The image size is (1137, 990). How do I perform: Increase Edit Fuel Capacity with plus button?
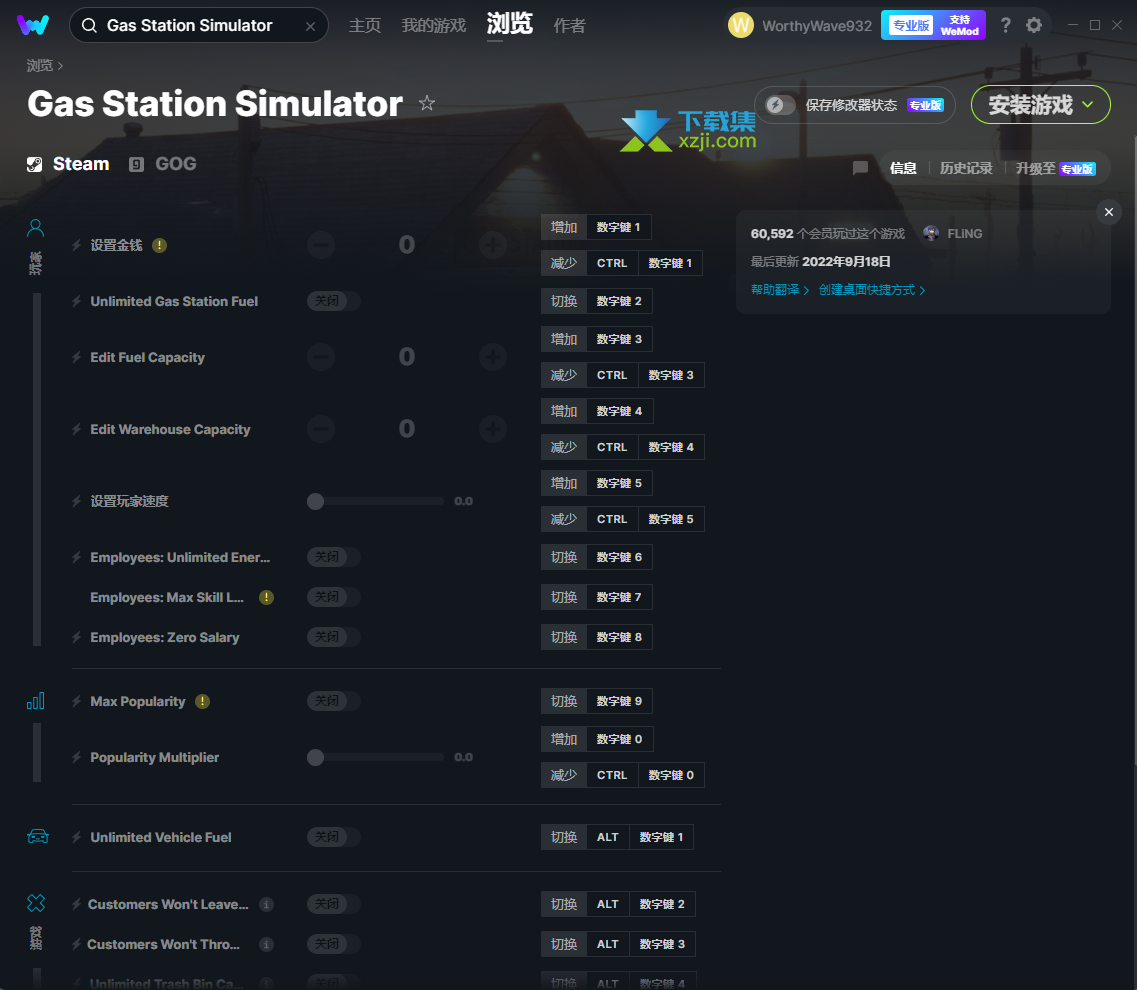pos(493,357)
